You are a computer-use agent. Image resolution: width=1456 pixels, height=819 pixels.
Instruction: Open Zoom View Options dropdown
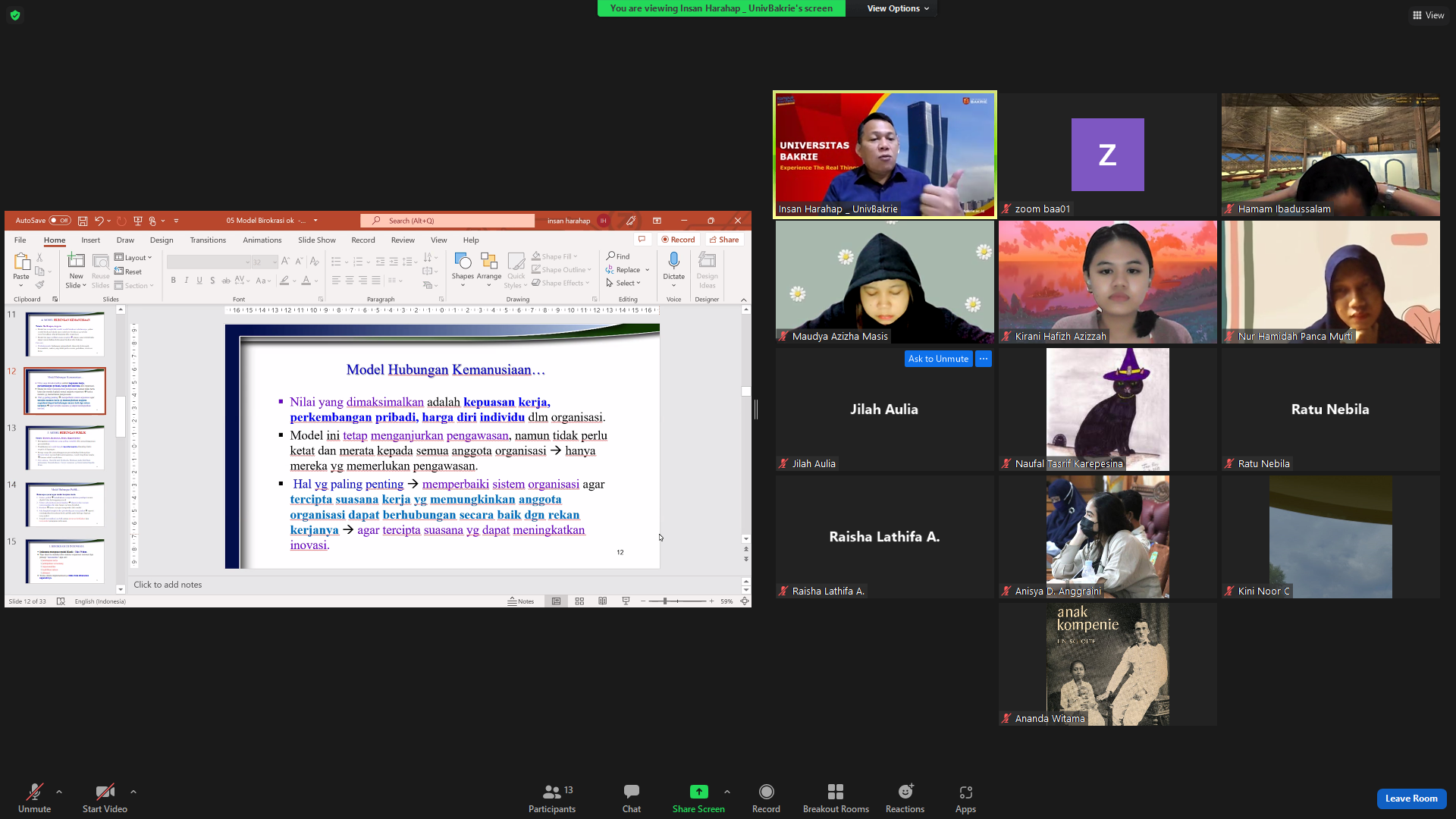tap(899, 8)
